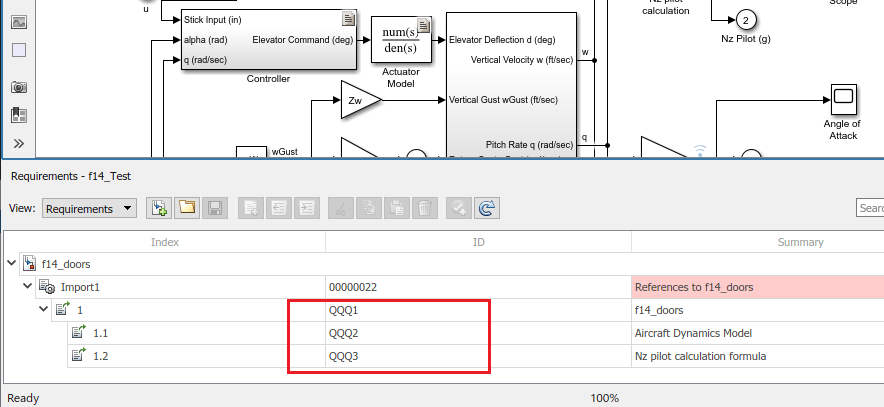Expand left palette with double chevron
The width and height of the screenshot is (884, 407).
[19, 143]
